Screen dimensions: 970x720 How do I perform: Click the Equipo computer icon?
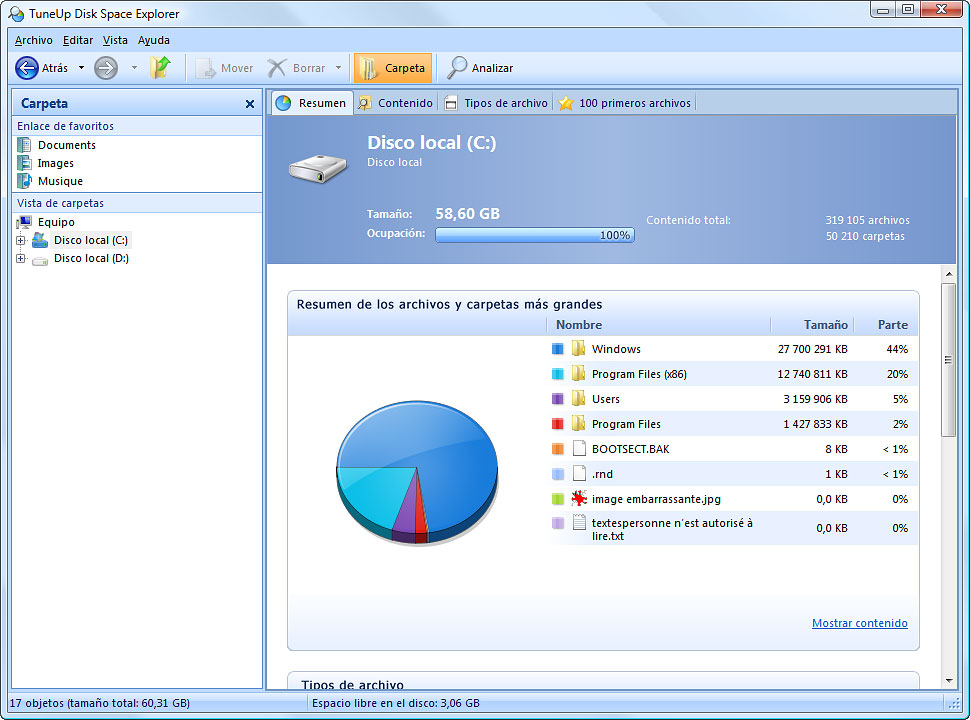[24, 222]
